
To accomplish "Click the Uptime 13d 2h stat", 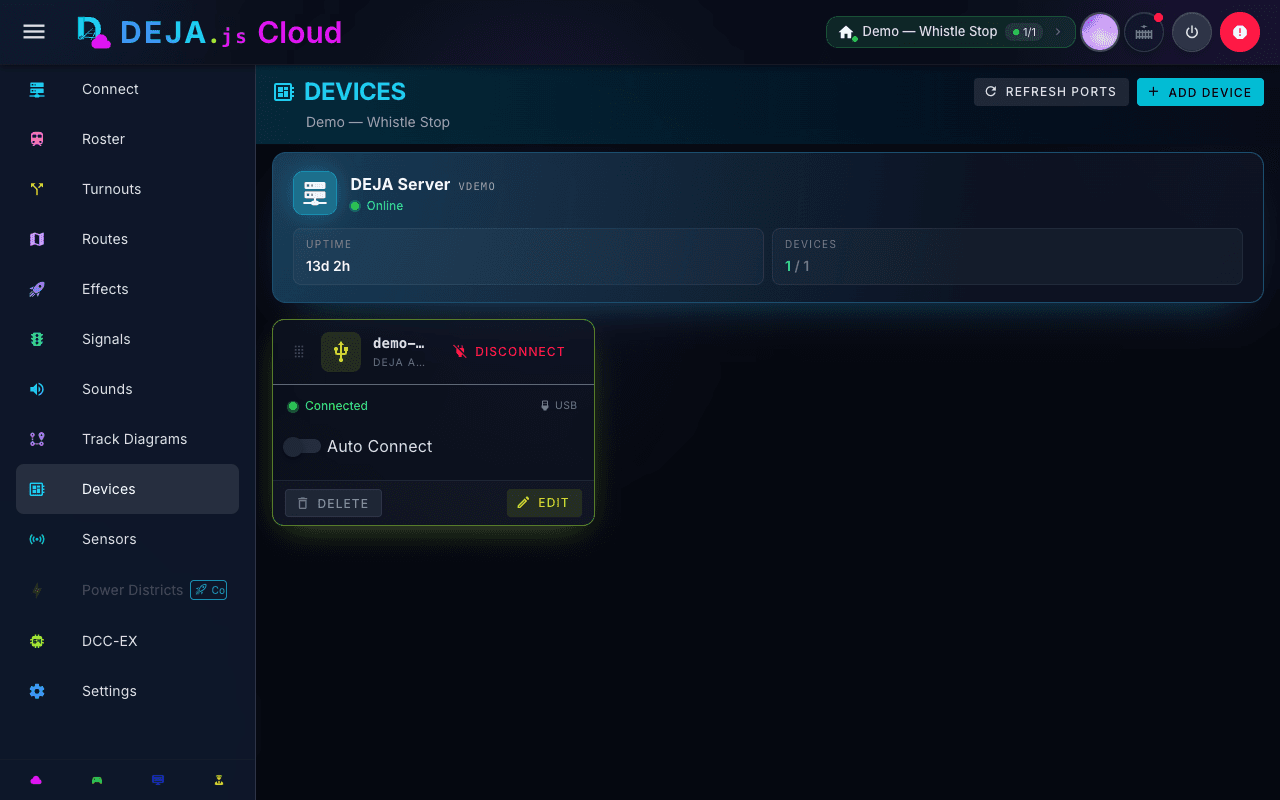I will point(528,256).
